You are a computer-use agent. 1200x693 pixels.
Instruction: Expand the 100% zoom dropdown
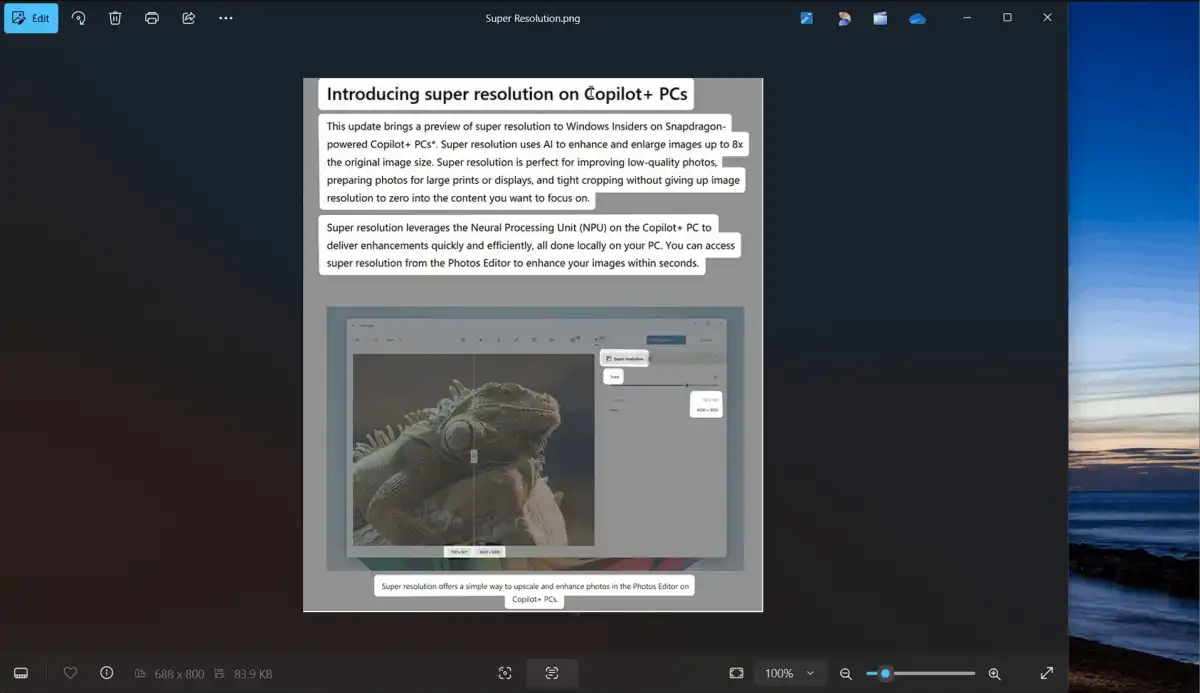(790, 673)
